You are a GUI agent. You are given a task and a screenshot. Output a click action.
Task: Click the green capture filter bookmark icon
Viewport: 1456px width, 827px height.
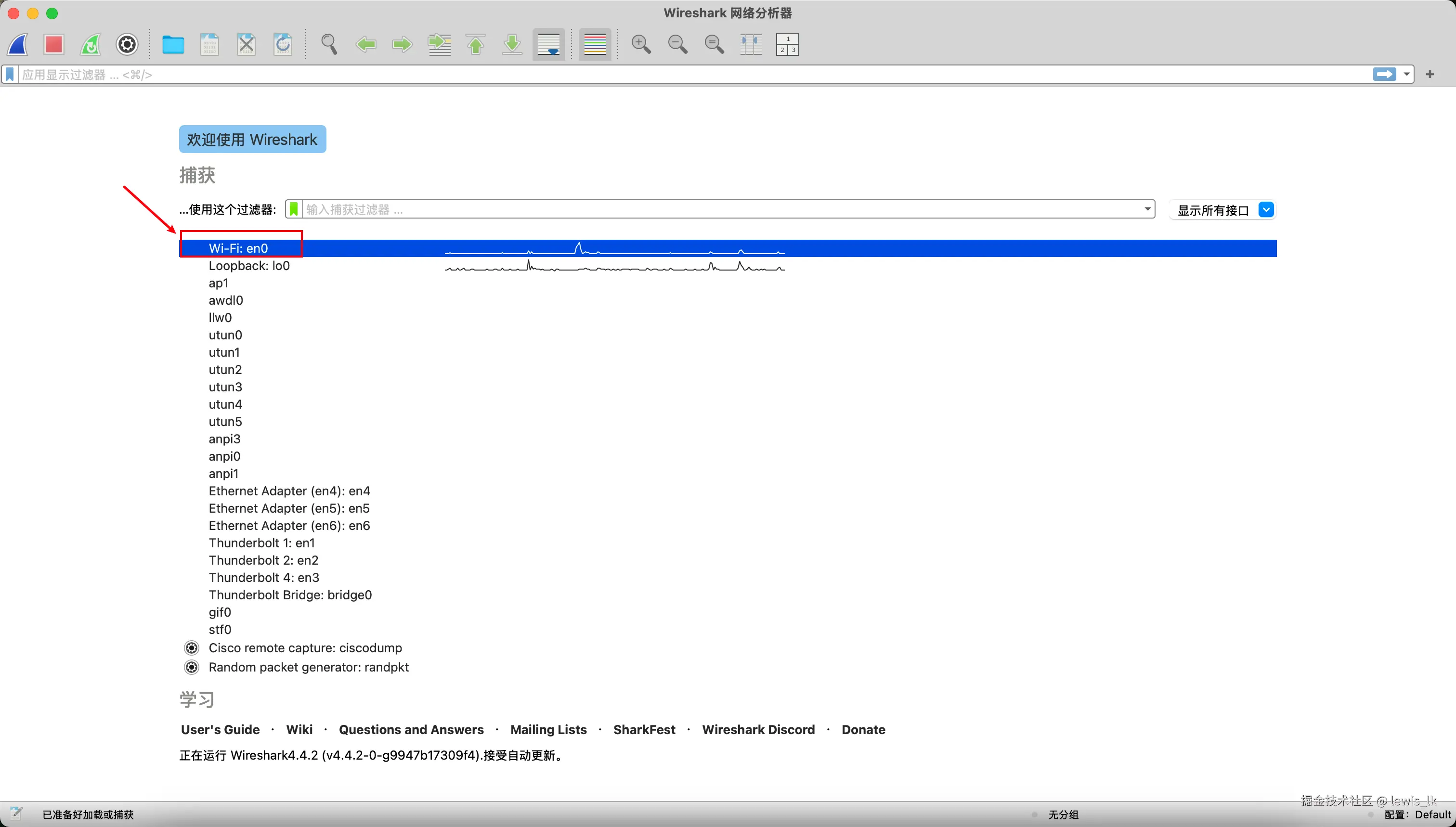pos(294,209)
